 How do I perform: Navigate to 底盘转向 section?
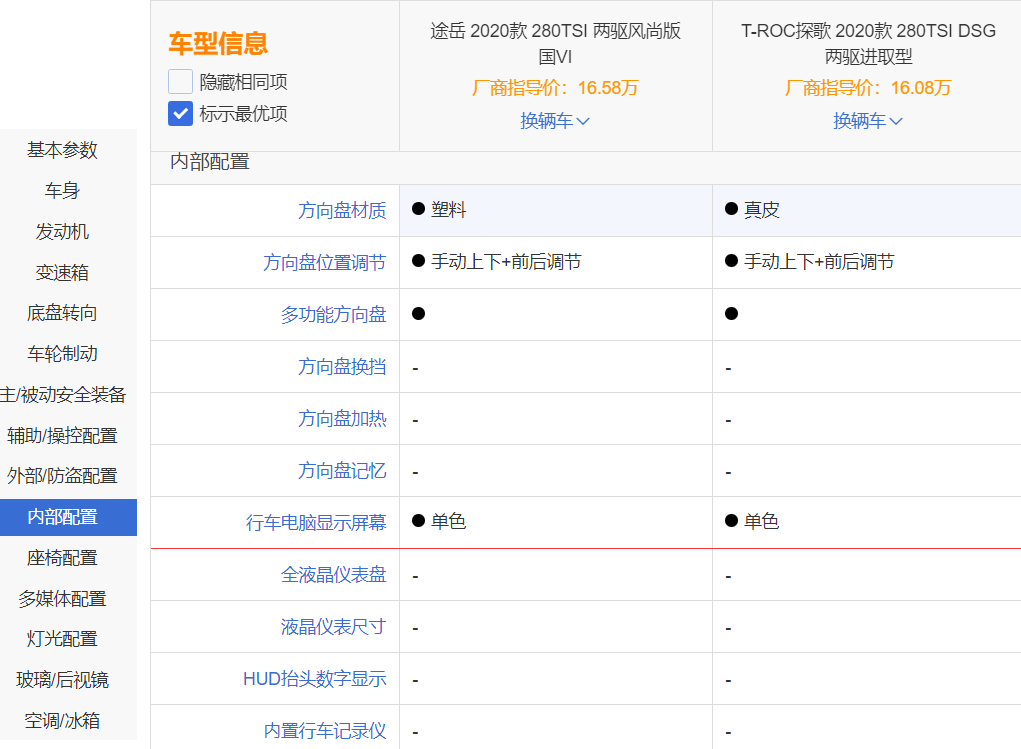click(x=62, y=313)
